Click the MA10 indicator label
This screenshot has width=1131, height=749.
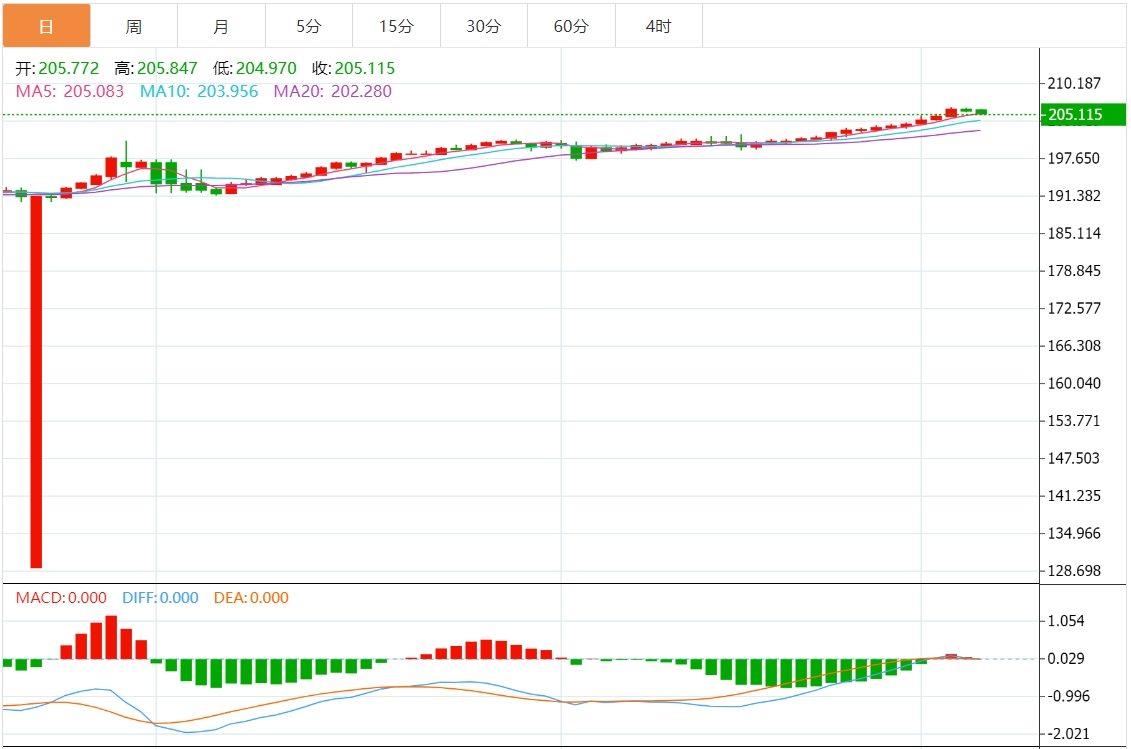pos(199,92)
